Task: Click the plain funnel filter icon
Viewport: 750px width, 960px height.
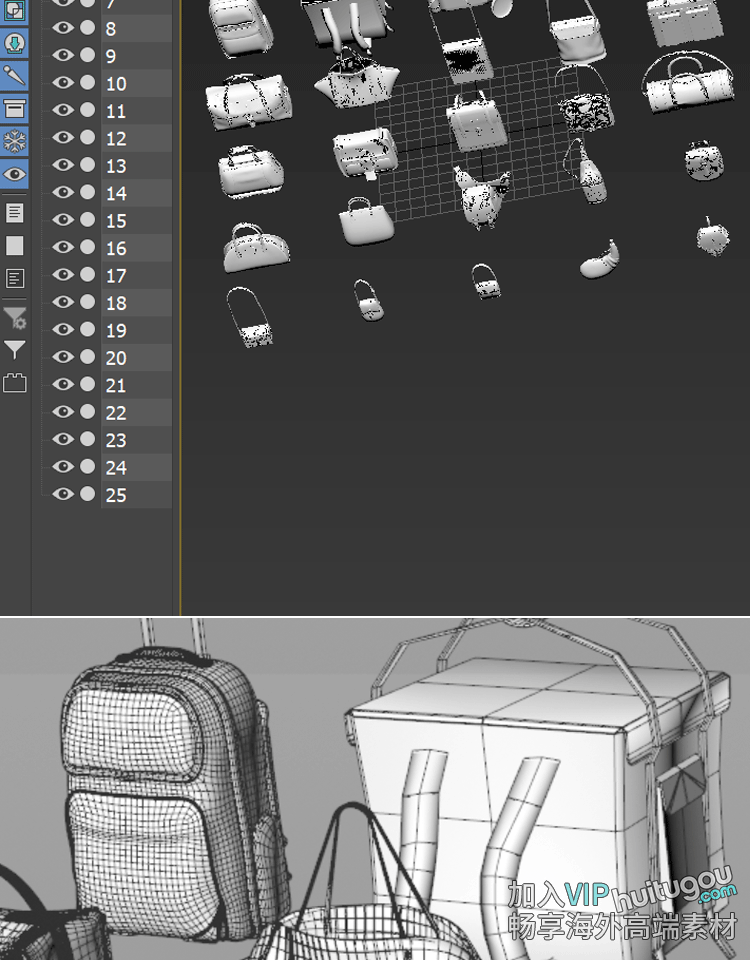Action: tap(15, 350)
